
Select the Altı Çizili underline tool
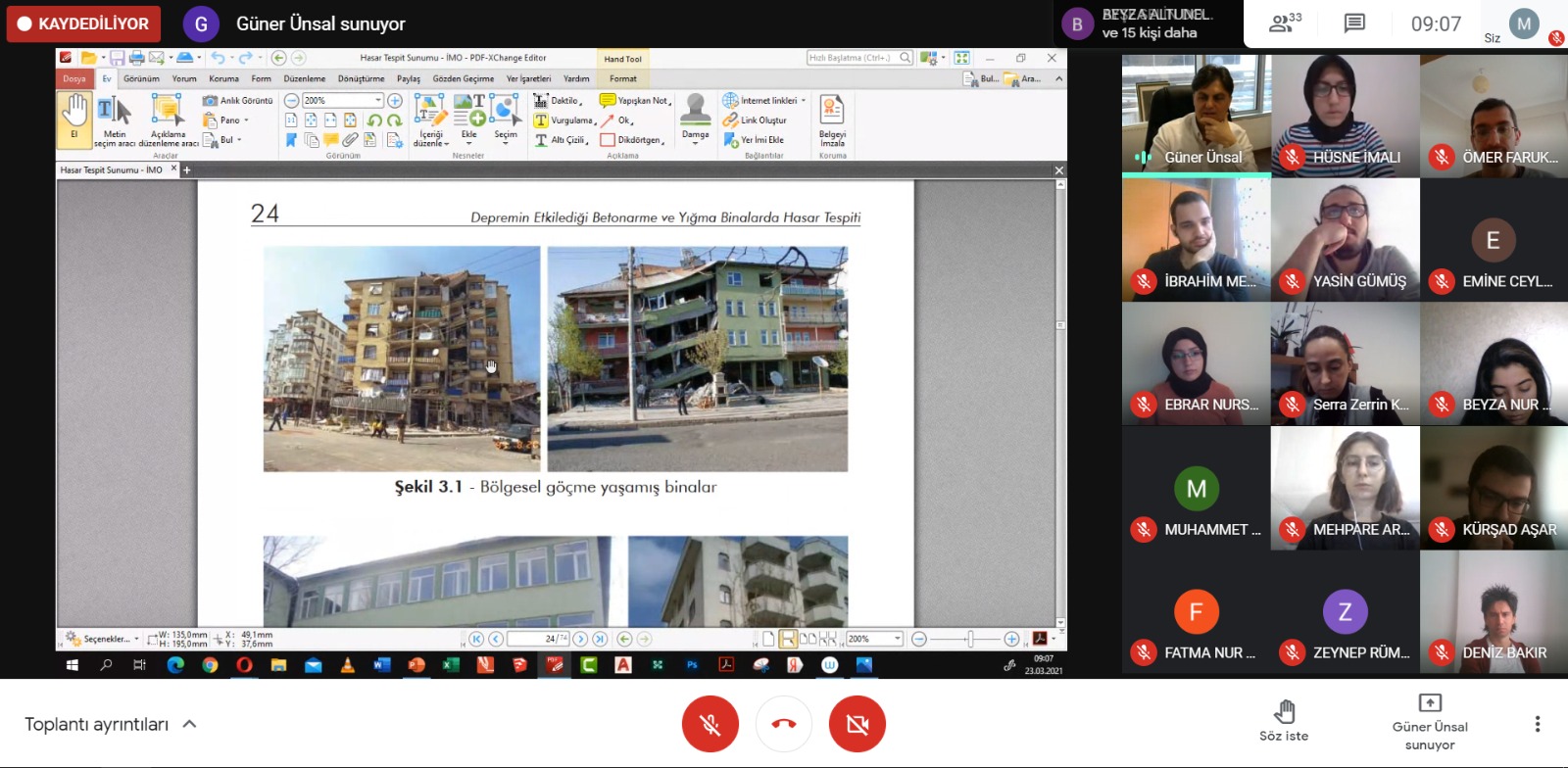point(561,140)
